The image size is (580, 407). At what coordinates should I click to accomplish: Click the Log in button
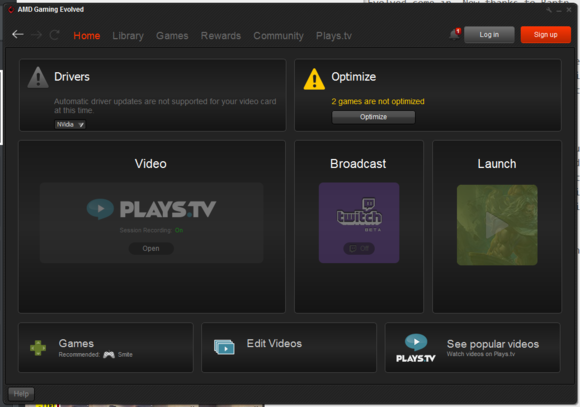point(489,35)
